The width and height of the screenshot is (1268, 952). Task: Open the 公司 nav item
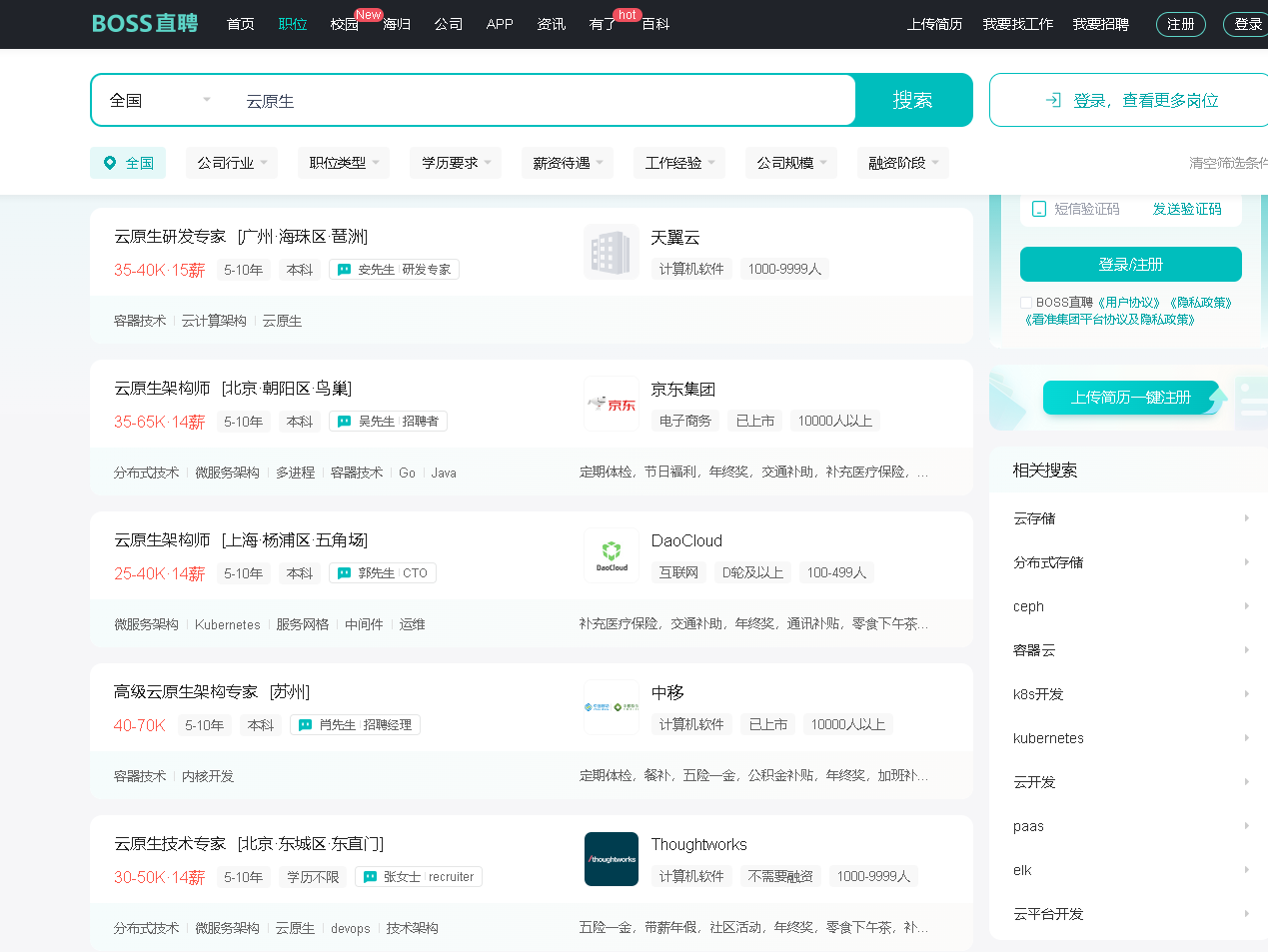449,24
